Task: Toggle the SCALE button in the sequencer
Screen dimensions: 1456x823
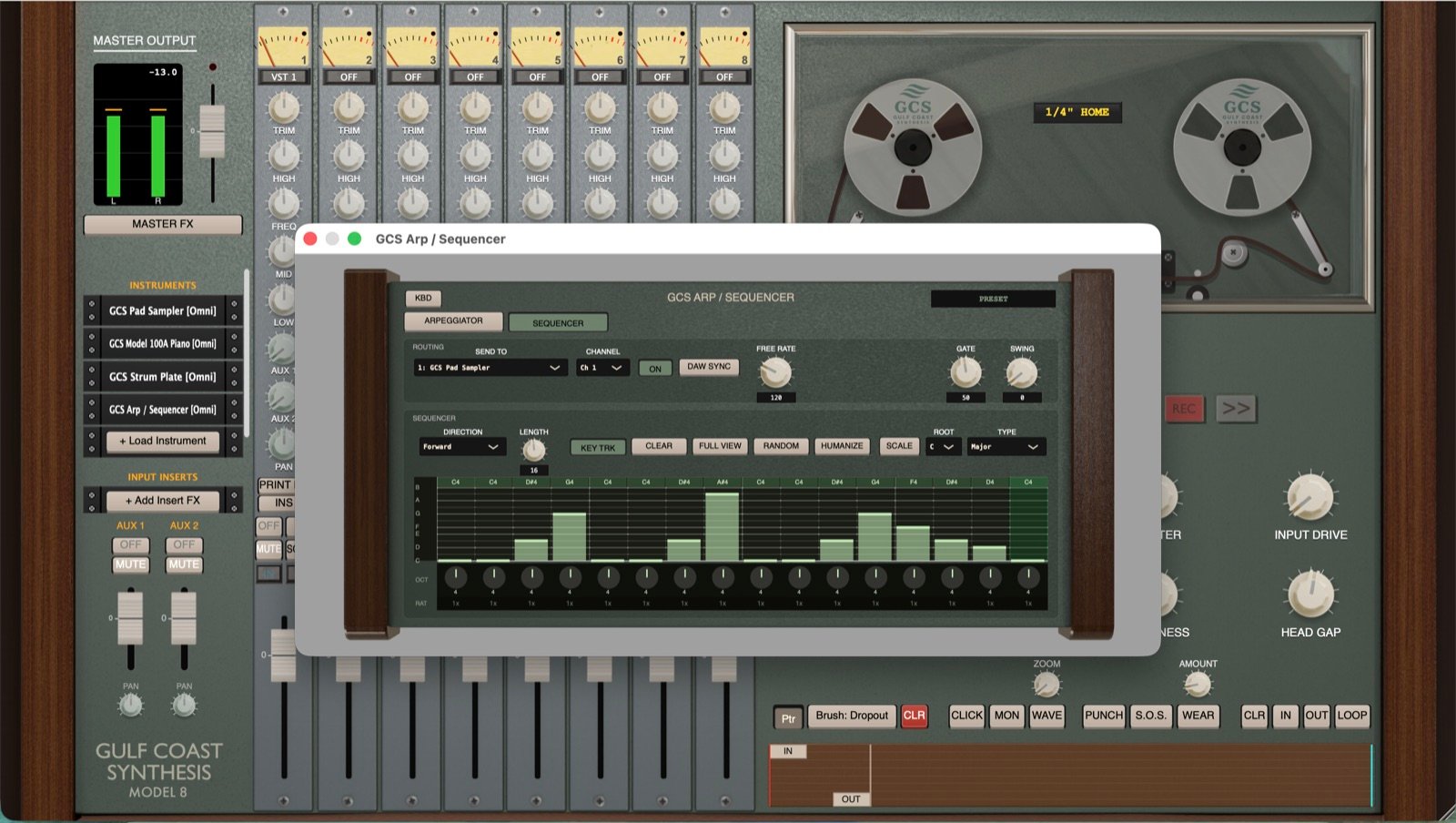Action: coord(899,446)
